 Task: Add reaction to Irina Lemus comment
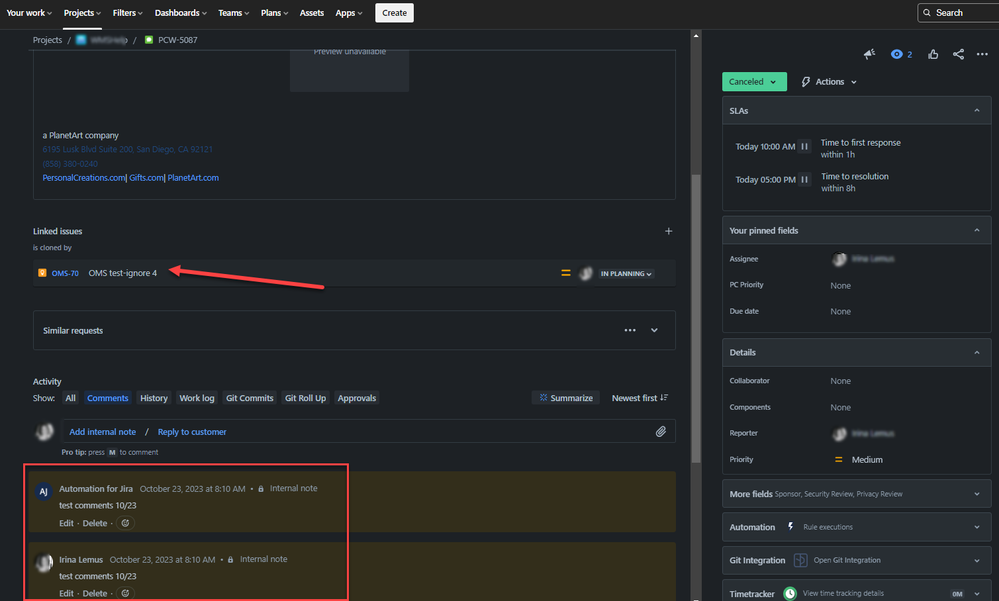(x=126, y=593)
